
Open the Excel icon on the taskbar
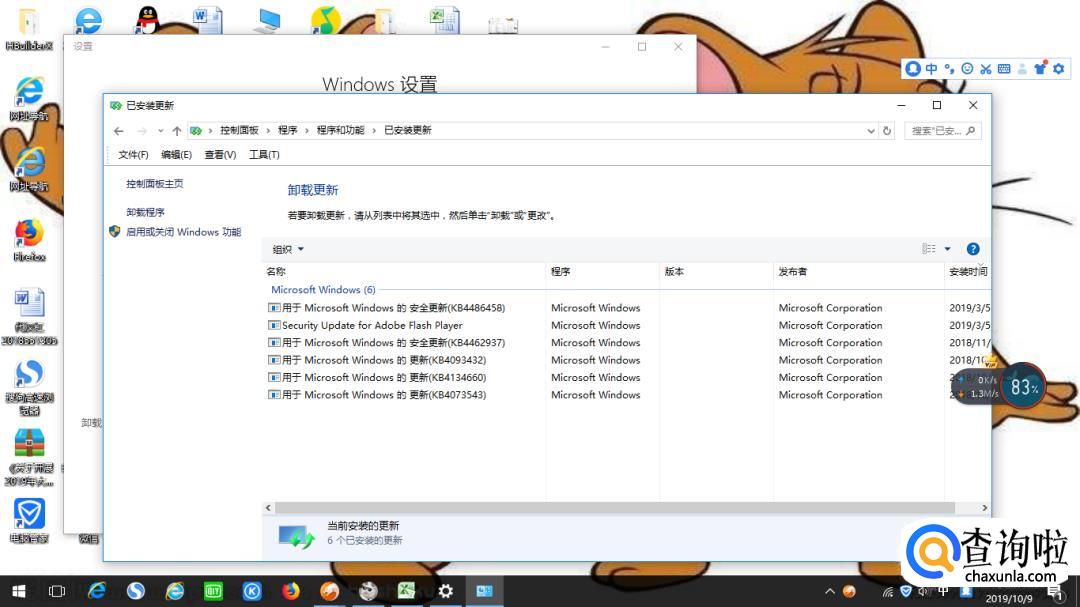pyautogui.click(x=406, y=591)
